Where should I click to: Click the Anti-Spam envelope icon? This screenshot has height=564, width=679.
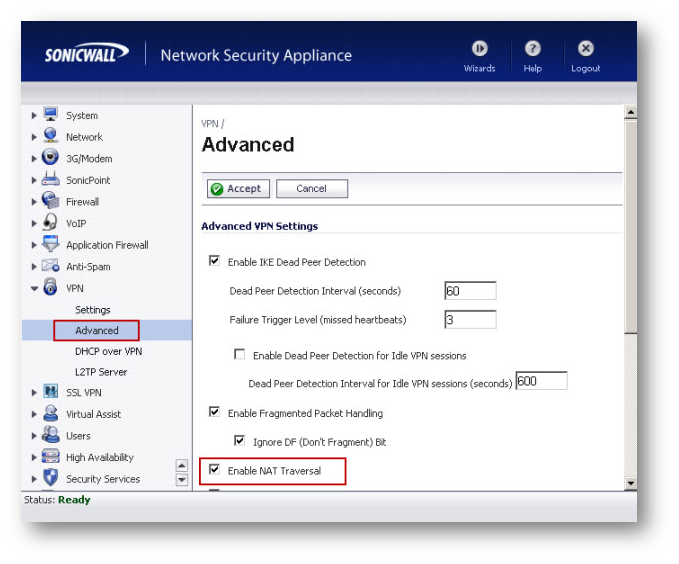click(x=50, y=265)
